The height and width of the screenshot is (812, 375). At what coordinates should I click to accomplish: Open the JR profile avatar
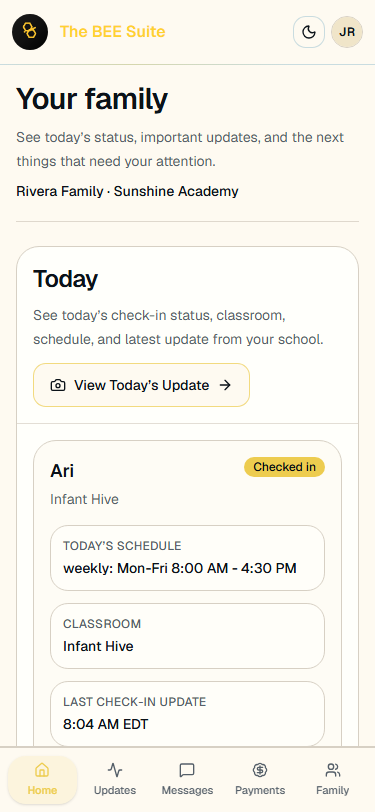pos(347,32)
